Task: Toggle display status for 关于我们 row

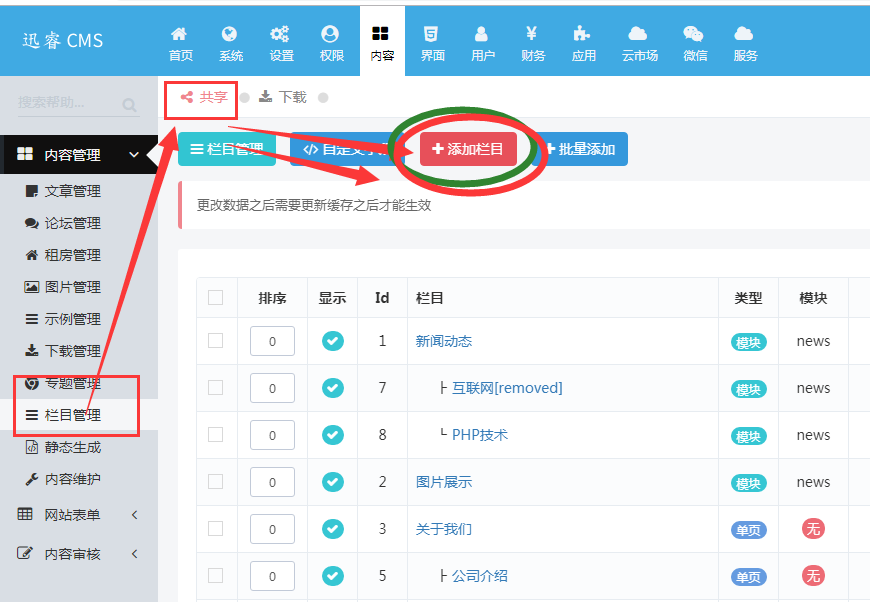Action: pyautogui.click(x=333, y=529)
